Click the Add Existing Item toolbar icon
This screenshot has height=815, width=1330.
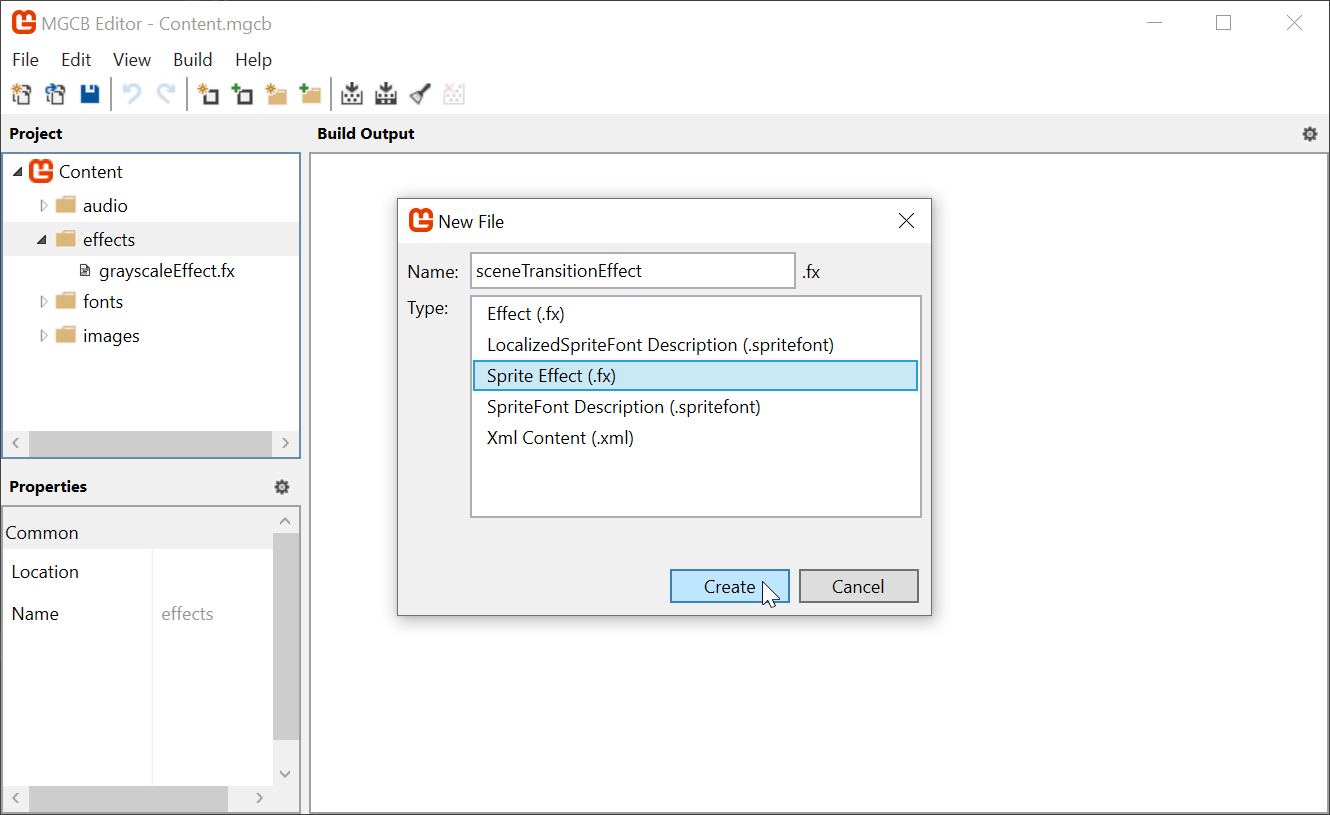coord(242,93)
